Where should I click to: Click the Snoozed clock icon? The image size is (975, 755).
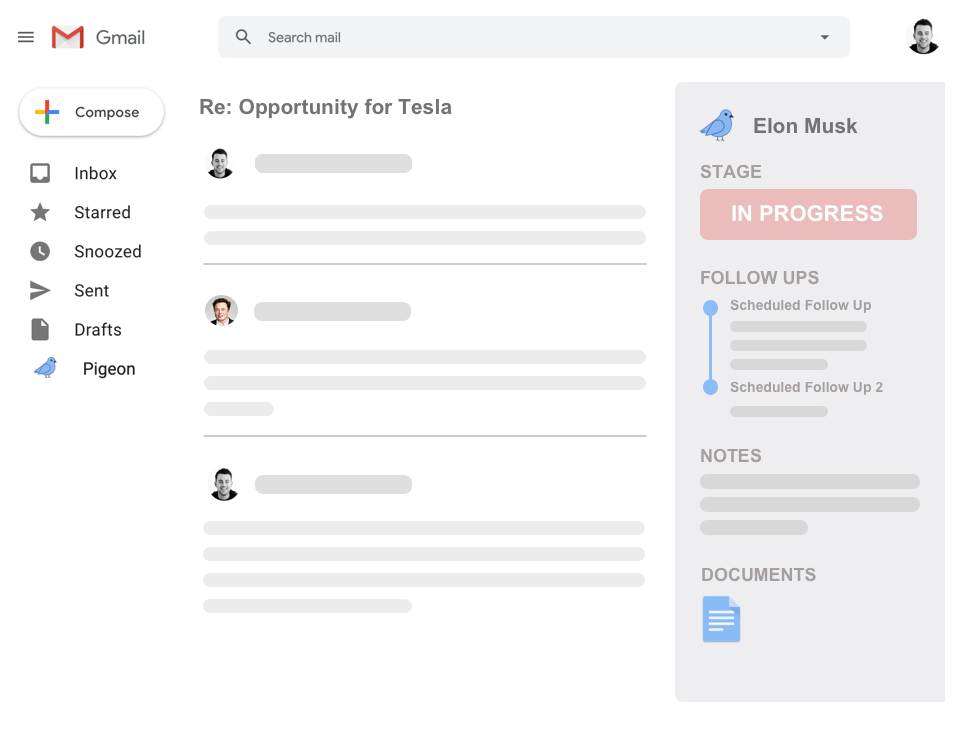pyautogui.click(x=40, y=251)
